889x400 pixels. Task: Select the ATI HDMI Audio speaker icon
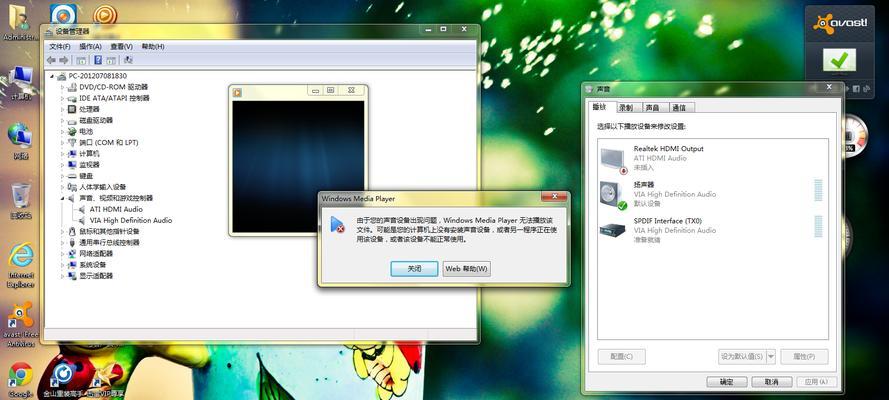[x=82, y=210]
